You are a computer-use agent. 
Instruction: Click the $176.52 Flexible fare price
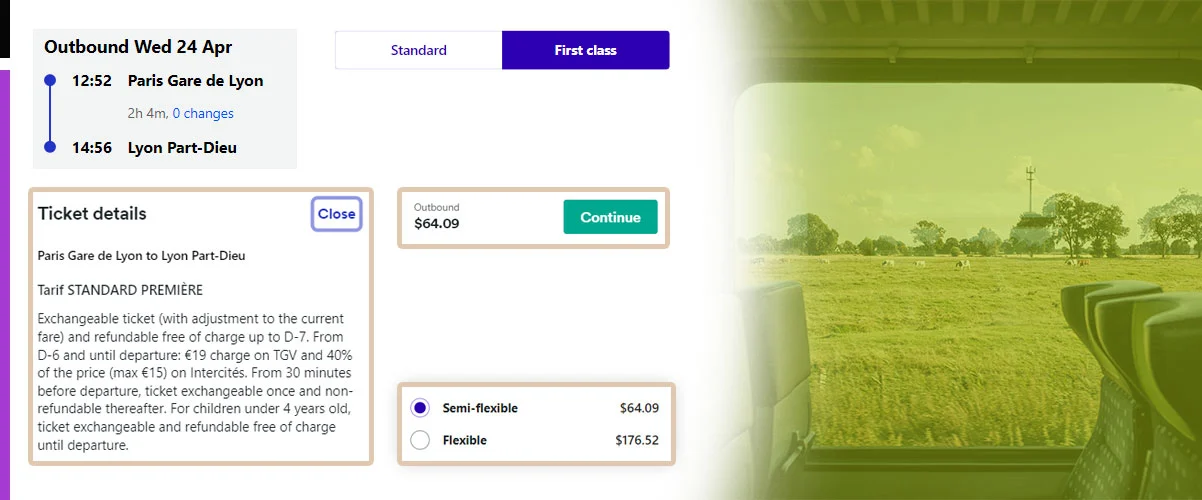tap(637, 440)
